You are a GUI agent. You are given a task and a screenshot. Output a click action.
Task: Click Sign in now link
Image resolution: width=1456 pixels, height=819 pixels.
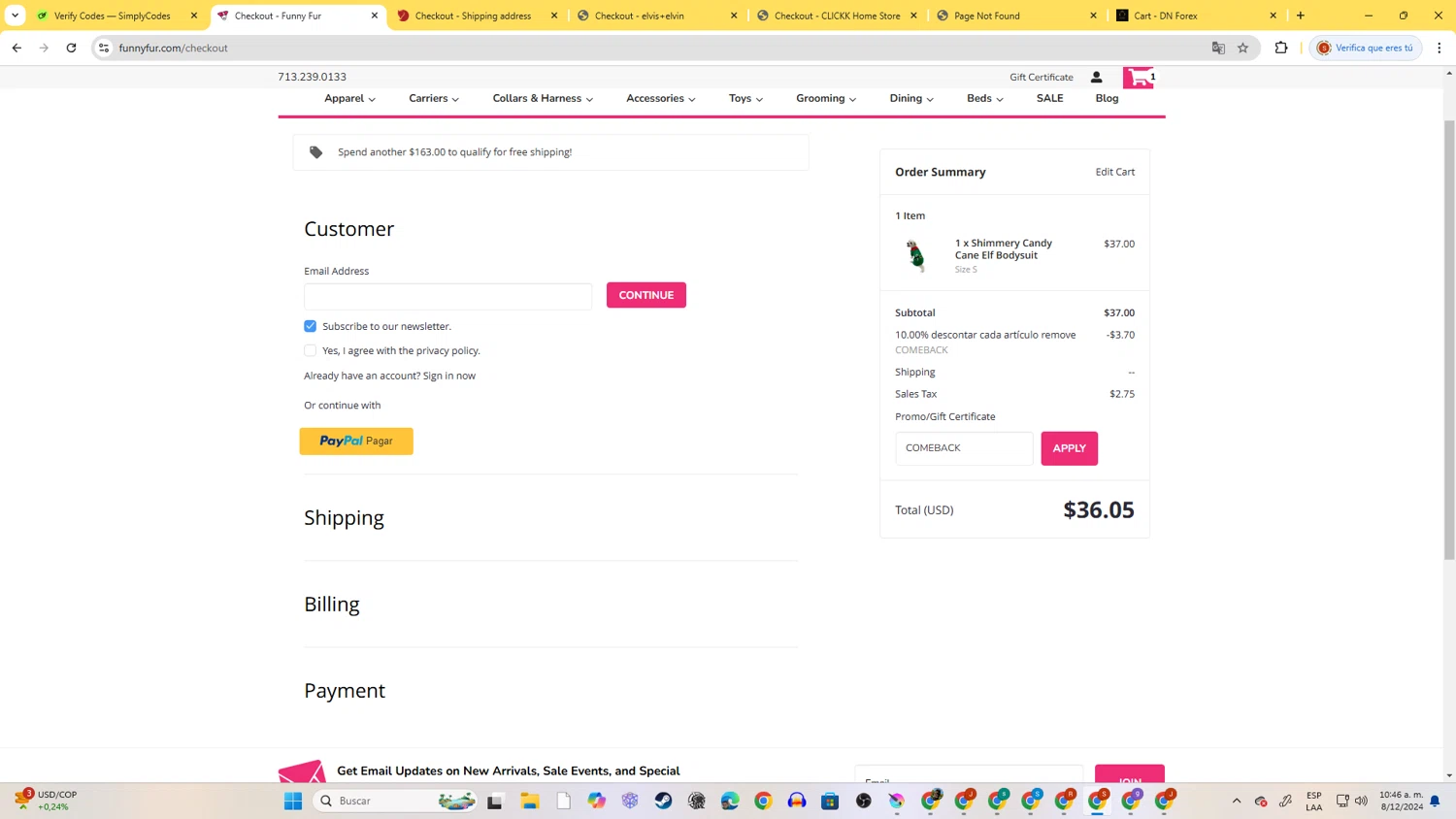[449, 376]
